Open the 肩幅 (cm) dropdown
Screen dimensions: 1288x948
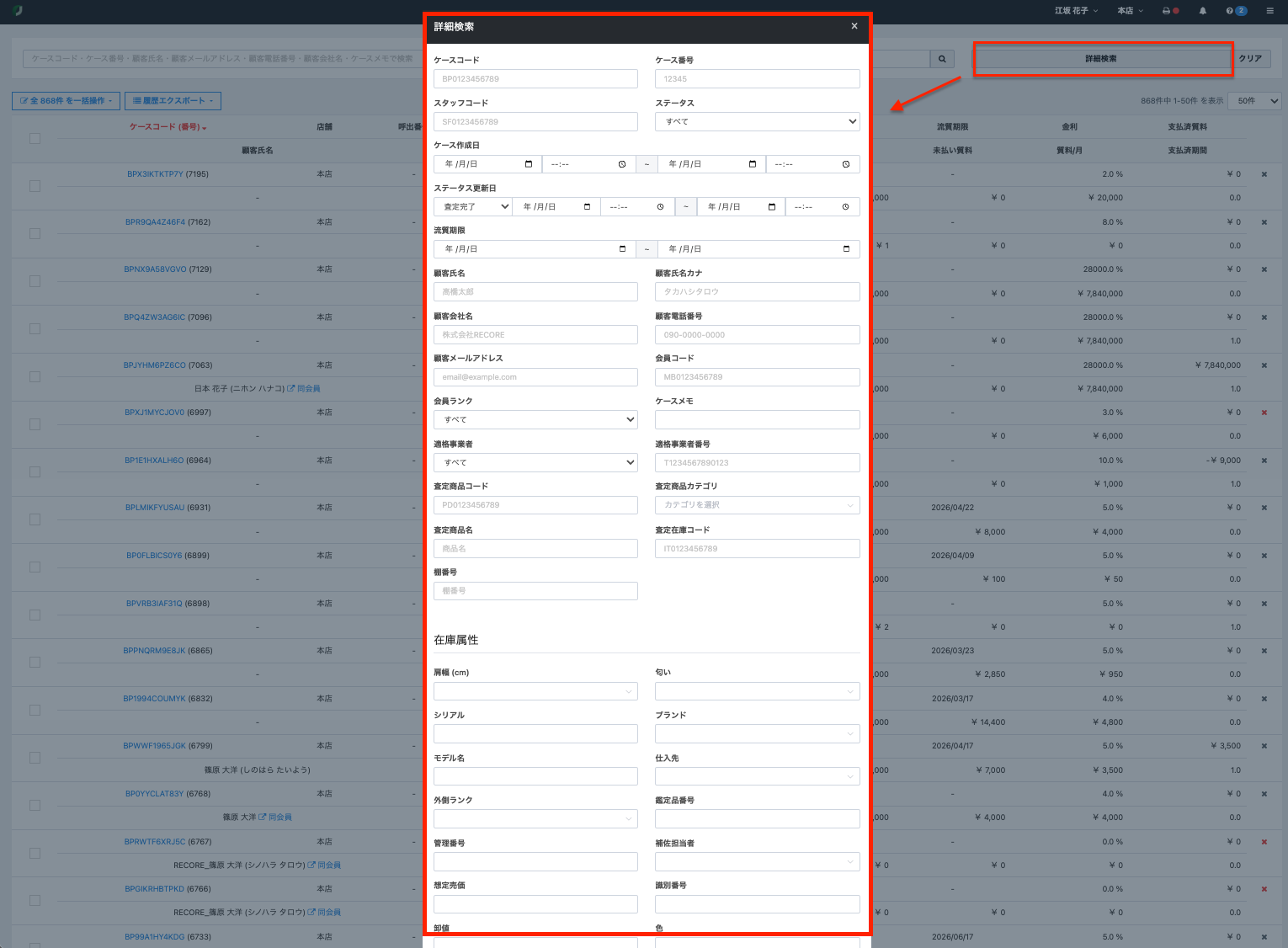tap(535, 691)
